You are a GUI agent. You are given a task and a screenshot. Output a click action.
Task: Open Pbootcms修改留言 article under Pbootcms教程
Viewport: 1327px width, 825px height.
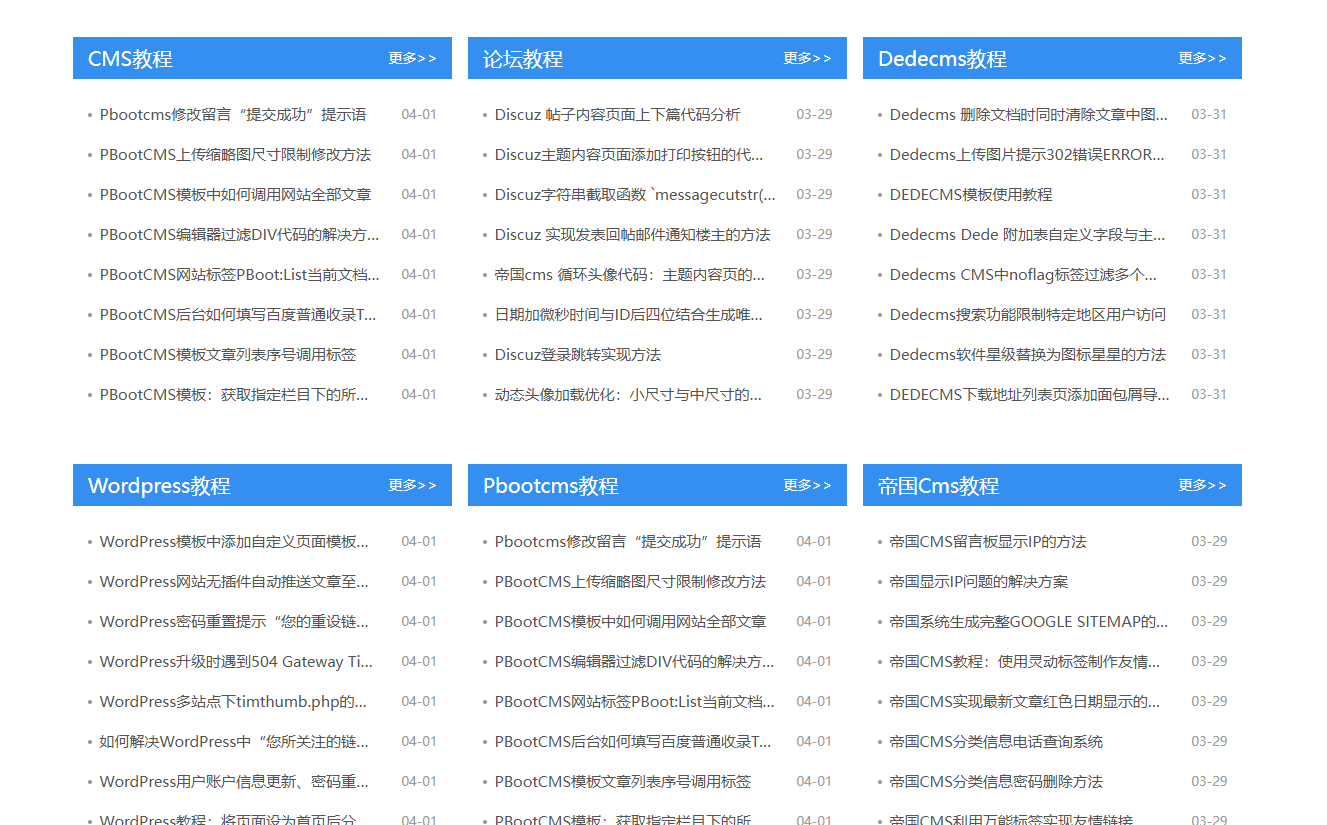(x=628, y=542)
